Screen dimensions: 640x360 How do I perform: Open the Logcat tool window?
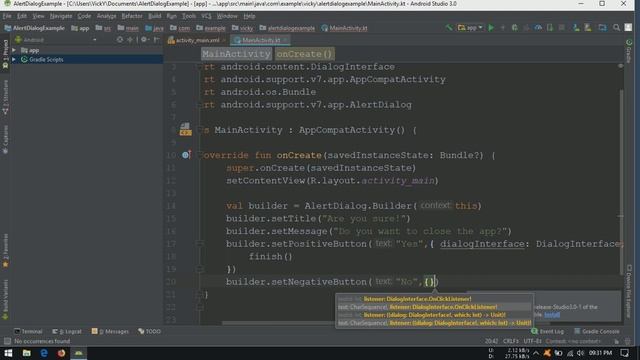67,331
